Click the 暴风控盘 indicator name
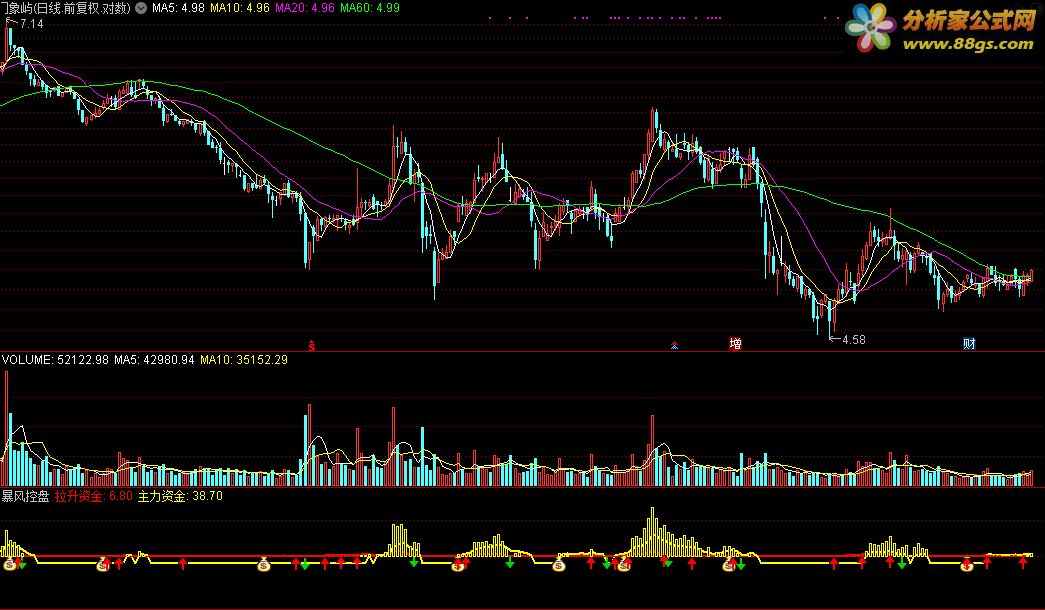Image resolution: width=1045 pixels, height=610 pixels. click(25, 496)
